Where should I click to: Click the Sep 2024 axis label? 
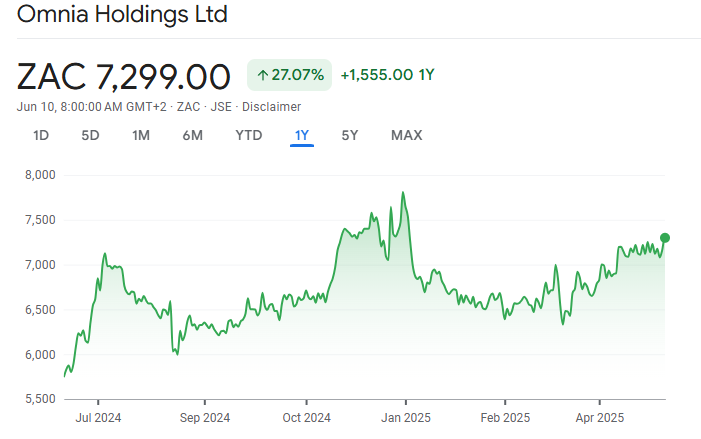tap(205, 418)
